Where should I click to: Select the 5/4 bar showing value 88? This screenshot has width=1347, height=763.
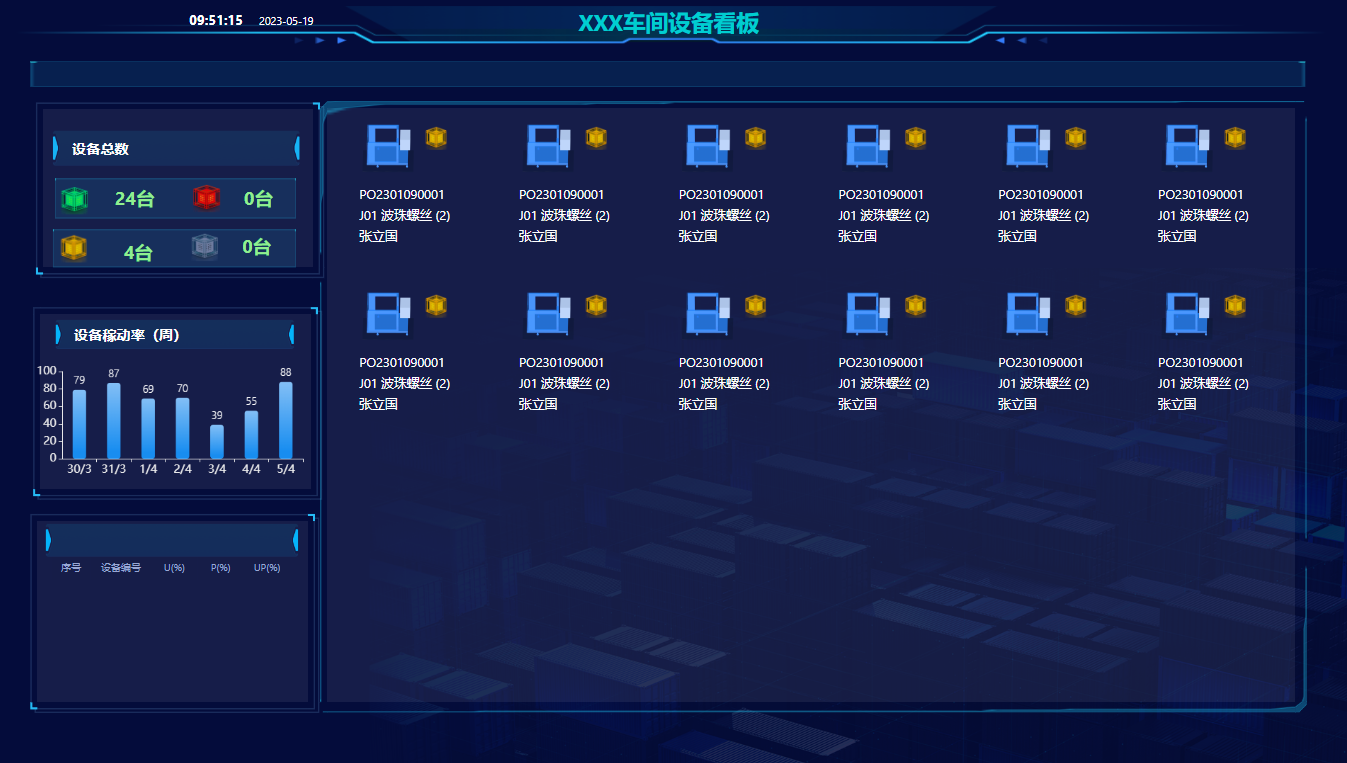coord(286,420)
